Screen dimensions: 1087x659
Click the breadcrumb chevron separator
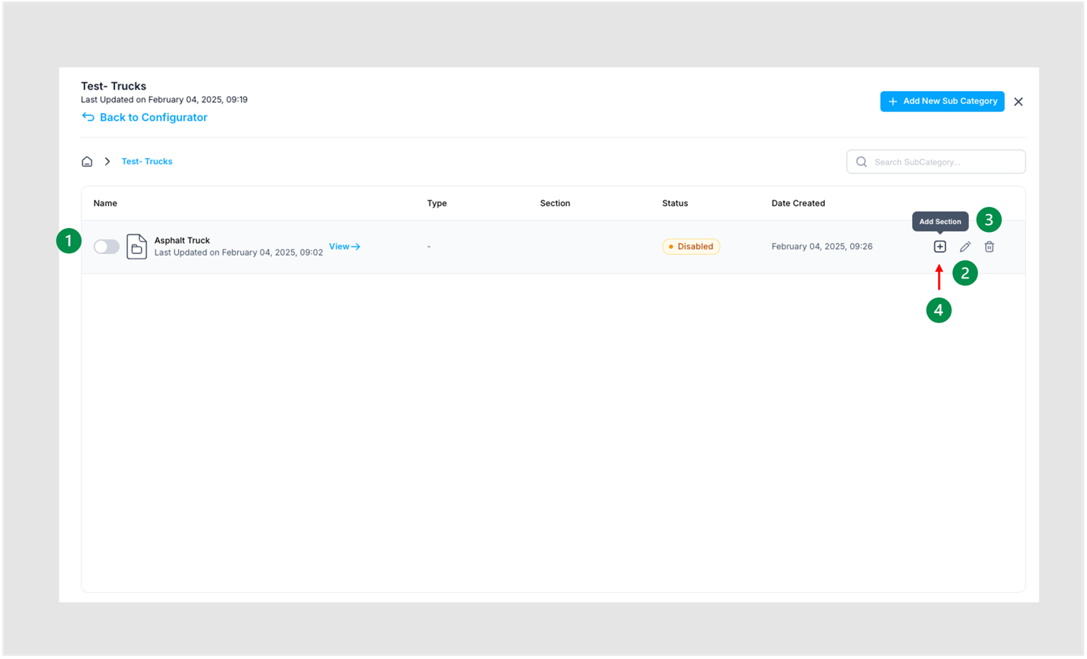(107, 161)
